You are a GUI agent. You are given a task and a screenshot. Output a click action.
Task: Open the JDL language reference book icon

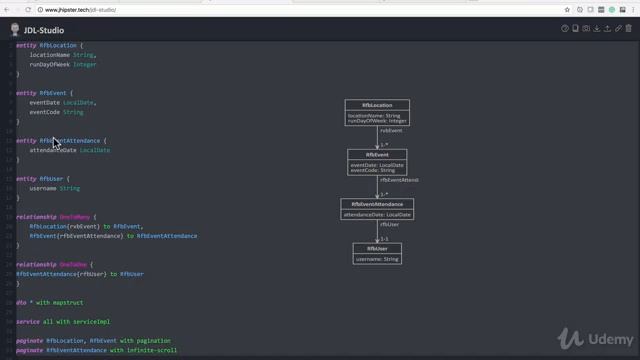575,28
